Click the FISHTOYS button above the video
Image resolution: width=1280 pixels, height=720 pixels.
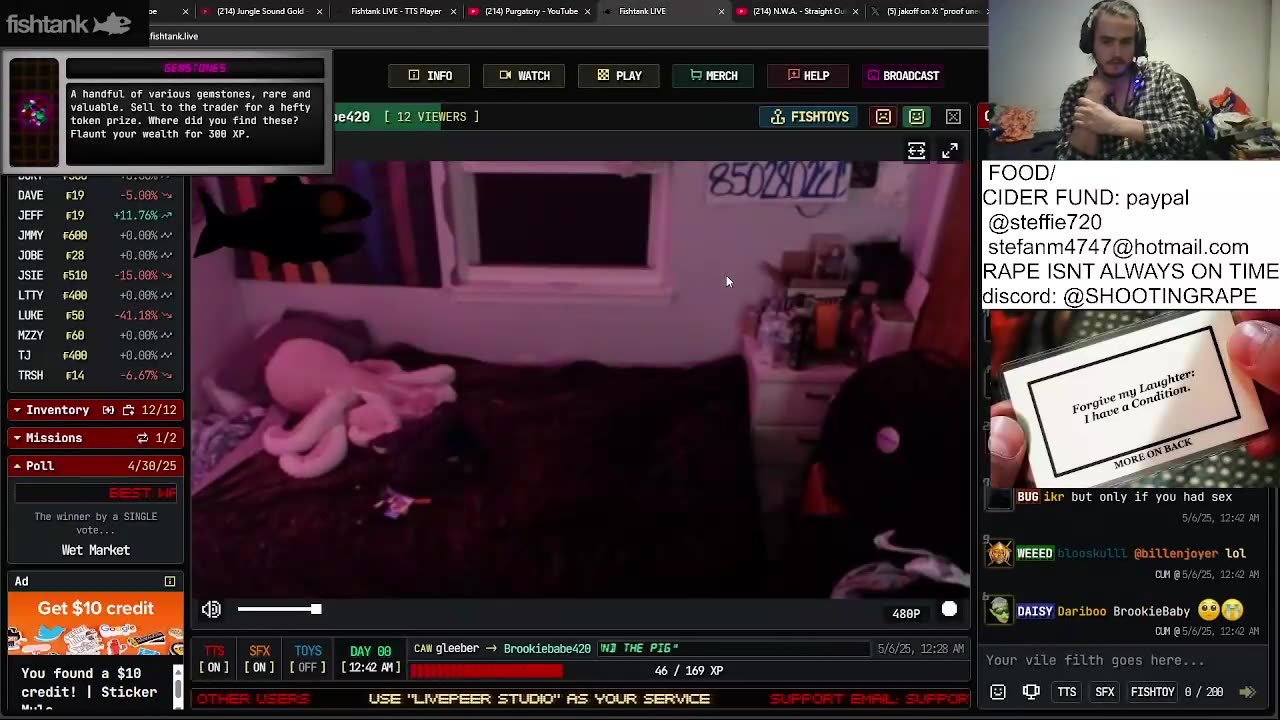tap(809, 117)
